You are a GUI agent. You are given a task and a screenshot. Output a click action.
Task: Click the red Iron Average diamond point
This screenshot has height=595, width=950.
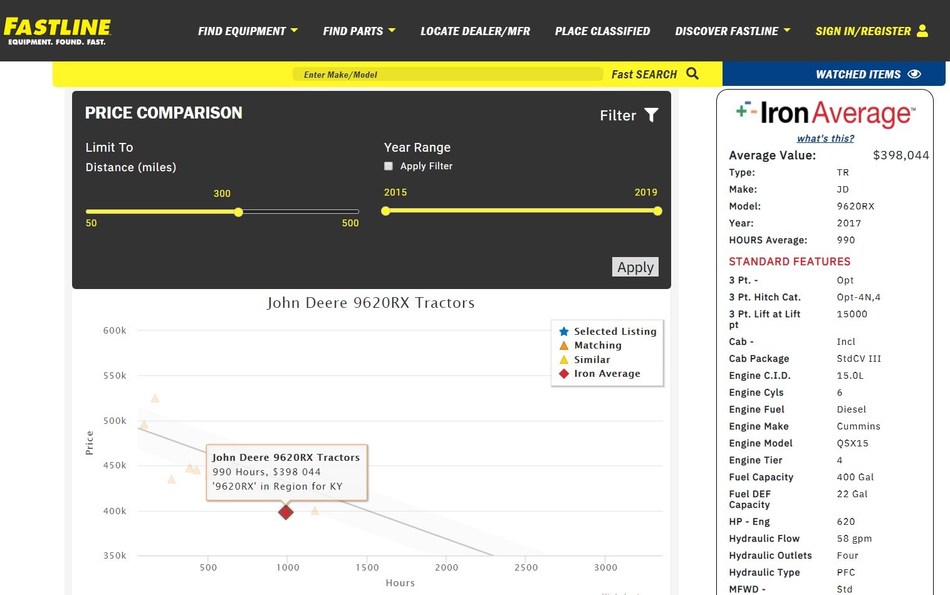pos(286,512)
